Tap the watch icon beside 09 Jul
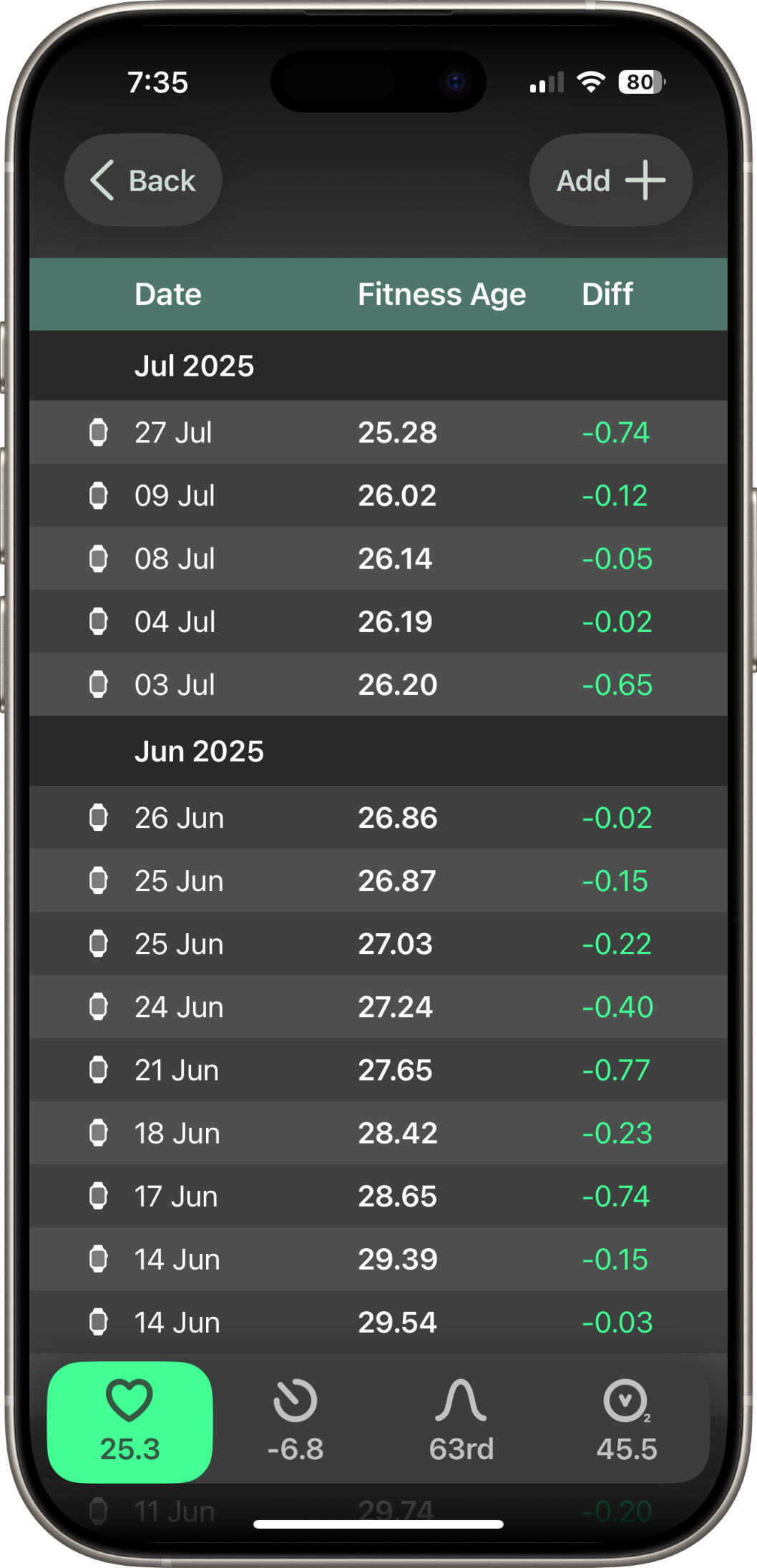Viewport: 757px width, 1568px height. click(x=98, y=495)
